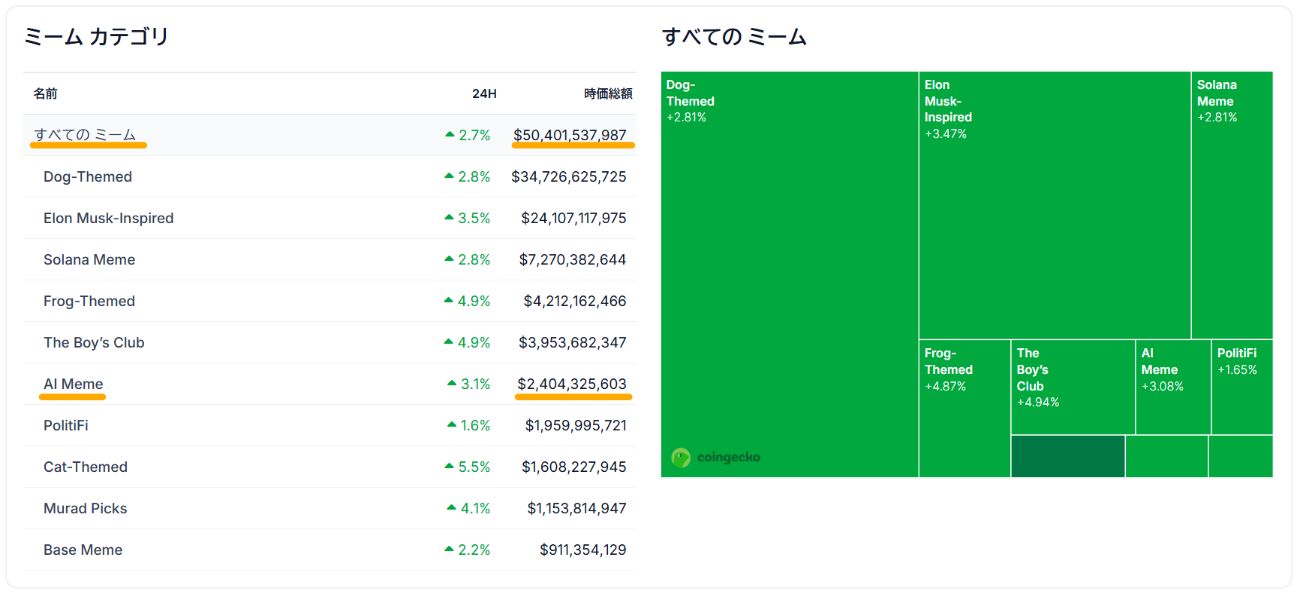Click the Frog-Themed +4.87% treemap tile
Viewport: 1297px width, 594px height.
pos(964,410)
